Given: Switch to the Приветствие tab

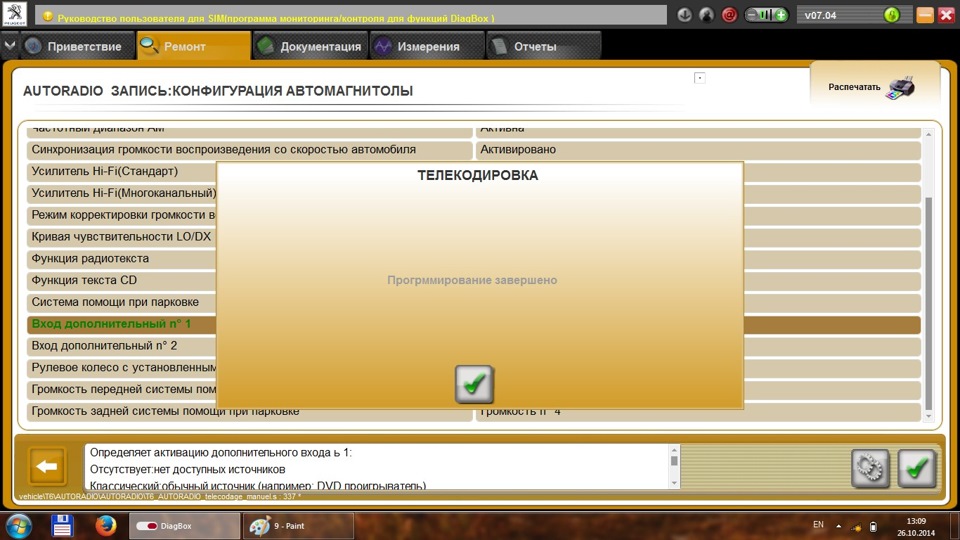Looking at the screenshot, I should coord(77,46).
